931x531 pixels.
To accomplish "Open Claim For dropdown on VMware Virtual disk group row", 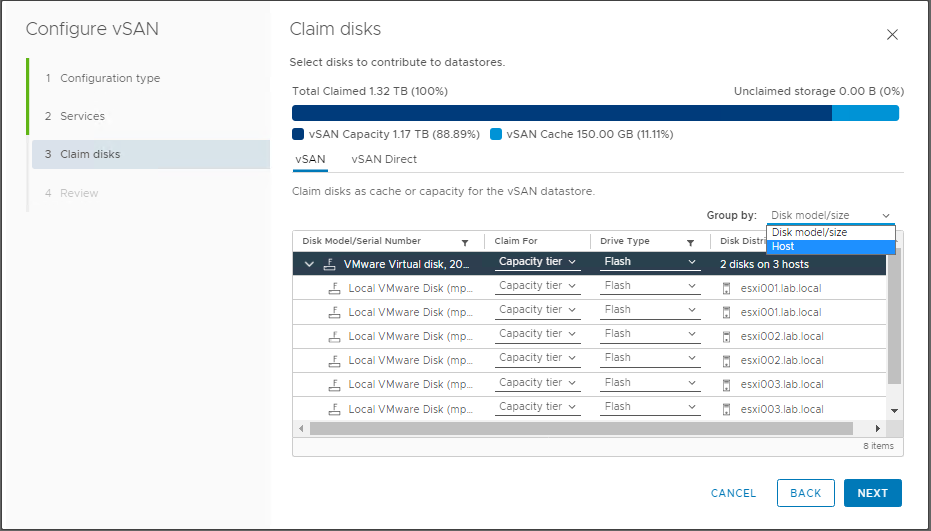I will [x=537, y=262].
